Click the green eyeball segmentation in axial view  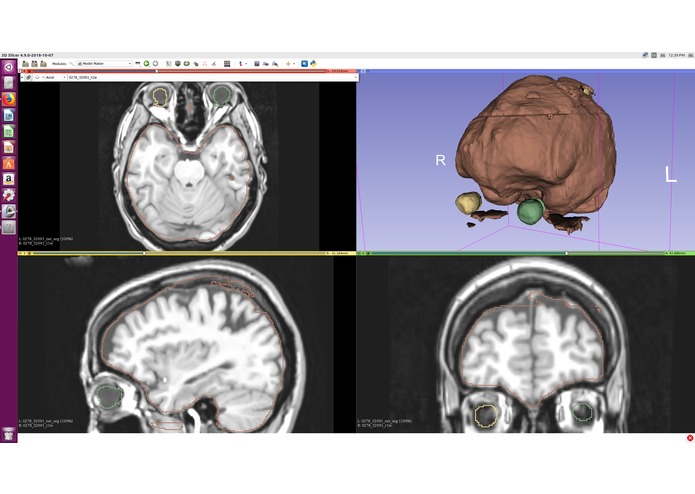[221, 96]
